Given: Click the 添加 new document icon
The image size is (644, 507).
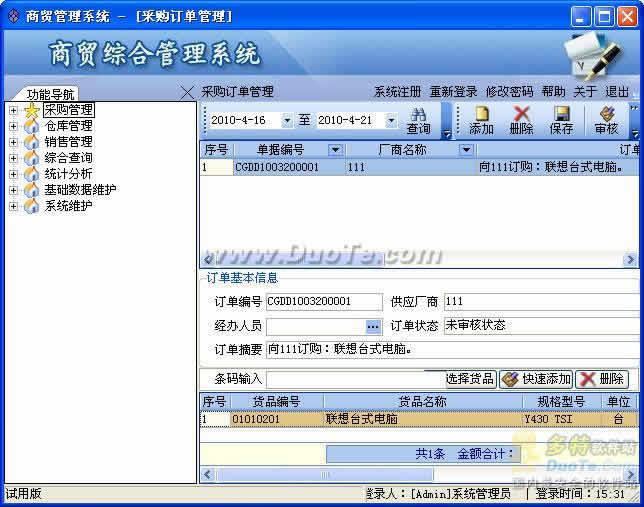Looking at the screenshot, I should click(481, 114).
